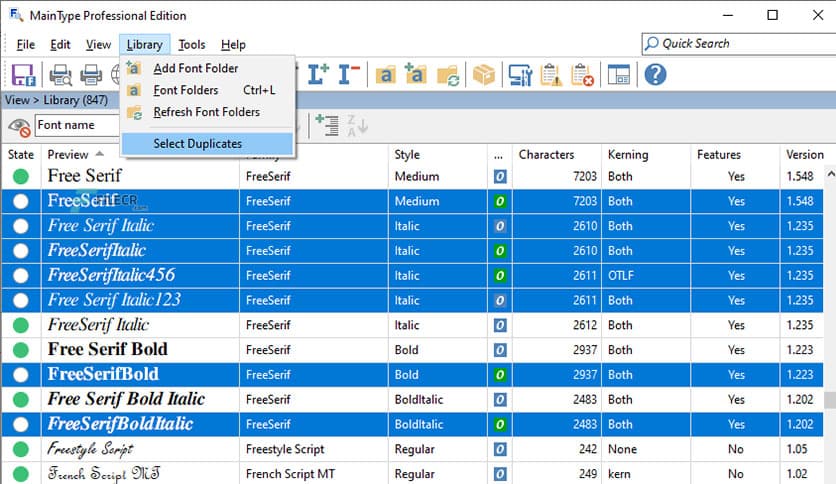
Task: Click the clipboard warning report icon
Action: tap(551, 75)
